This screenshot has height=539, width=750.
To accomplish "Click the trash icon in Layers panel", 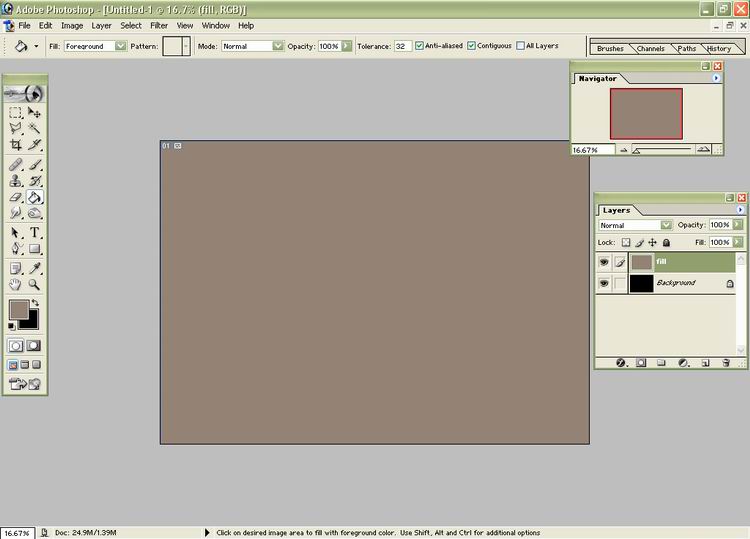I will tap(726, 362).
